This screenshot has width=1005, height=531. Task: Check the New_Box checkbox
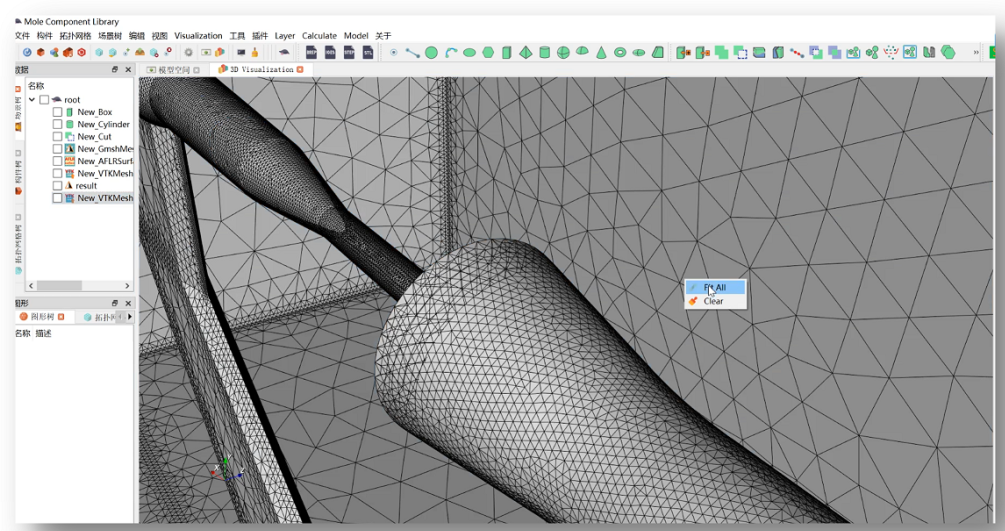(58, 112)
